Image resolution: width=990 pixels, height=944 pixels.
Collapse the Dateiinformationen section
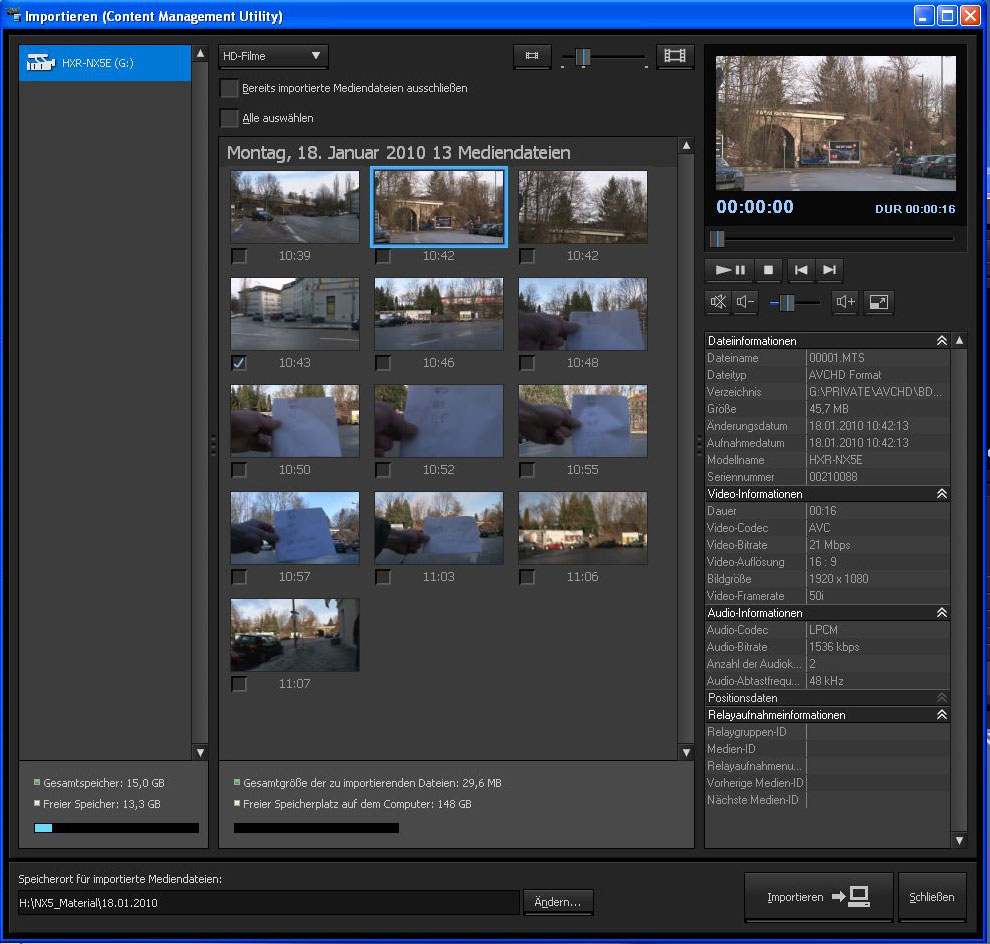tap(941, 341)
